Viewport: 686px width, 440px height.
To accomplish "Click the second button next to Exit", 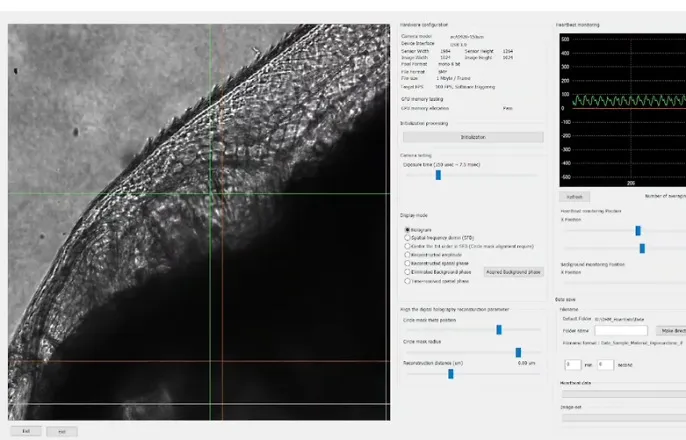I will coord(62,432).
